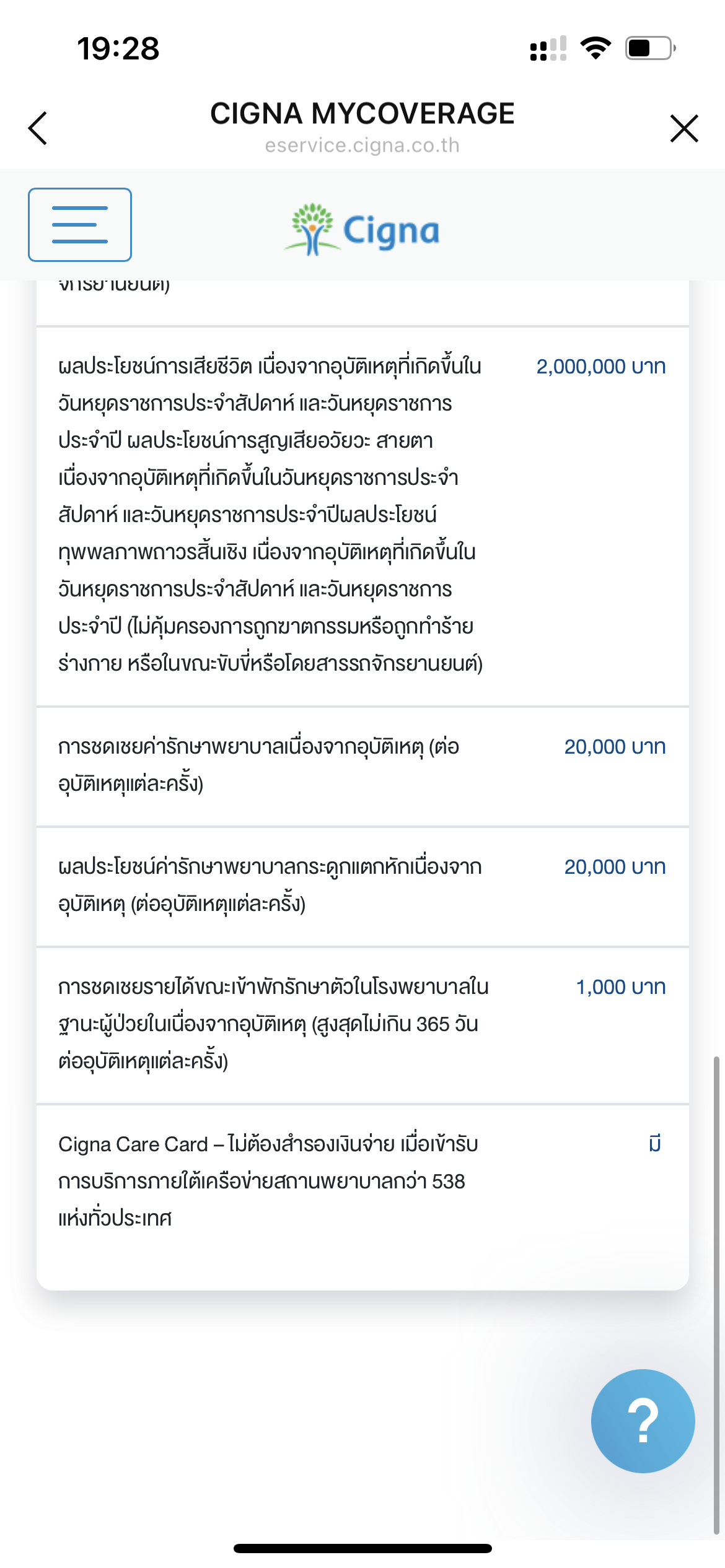Tap the Cigna logo

click(362, 230)
